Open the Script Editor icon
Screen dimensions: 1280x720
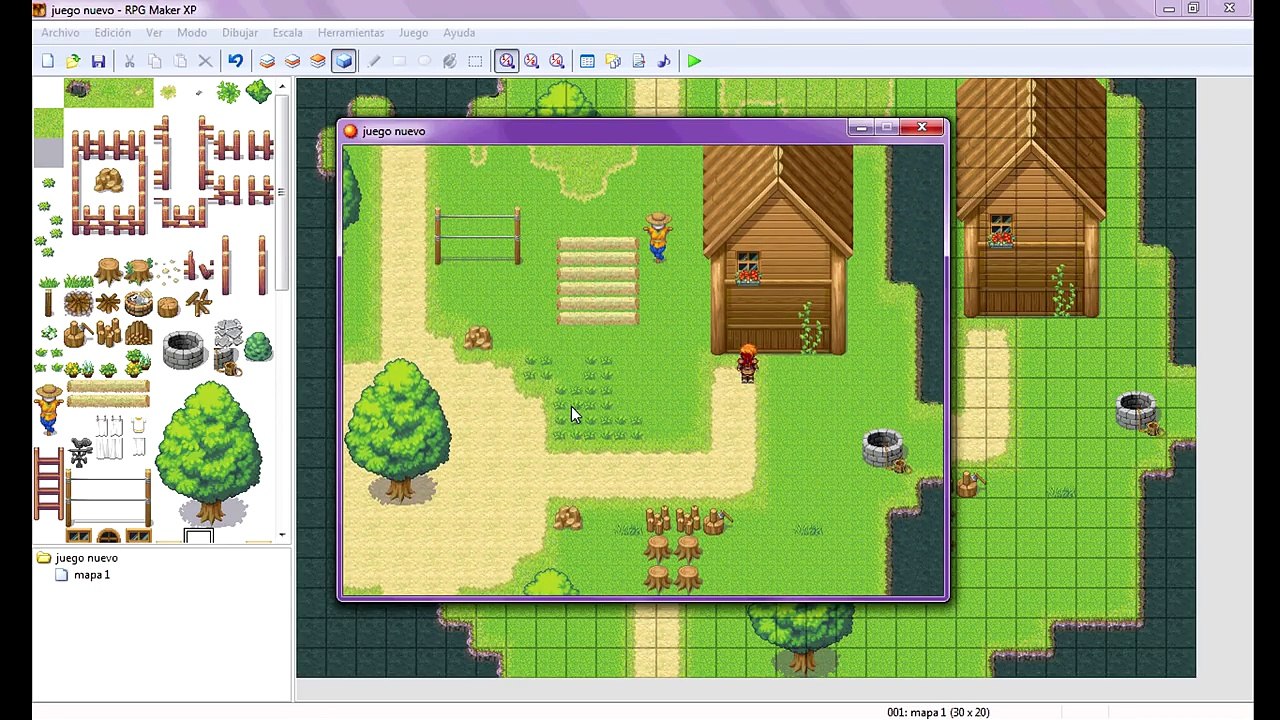tap(638, 61)
